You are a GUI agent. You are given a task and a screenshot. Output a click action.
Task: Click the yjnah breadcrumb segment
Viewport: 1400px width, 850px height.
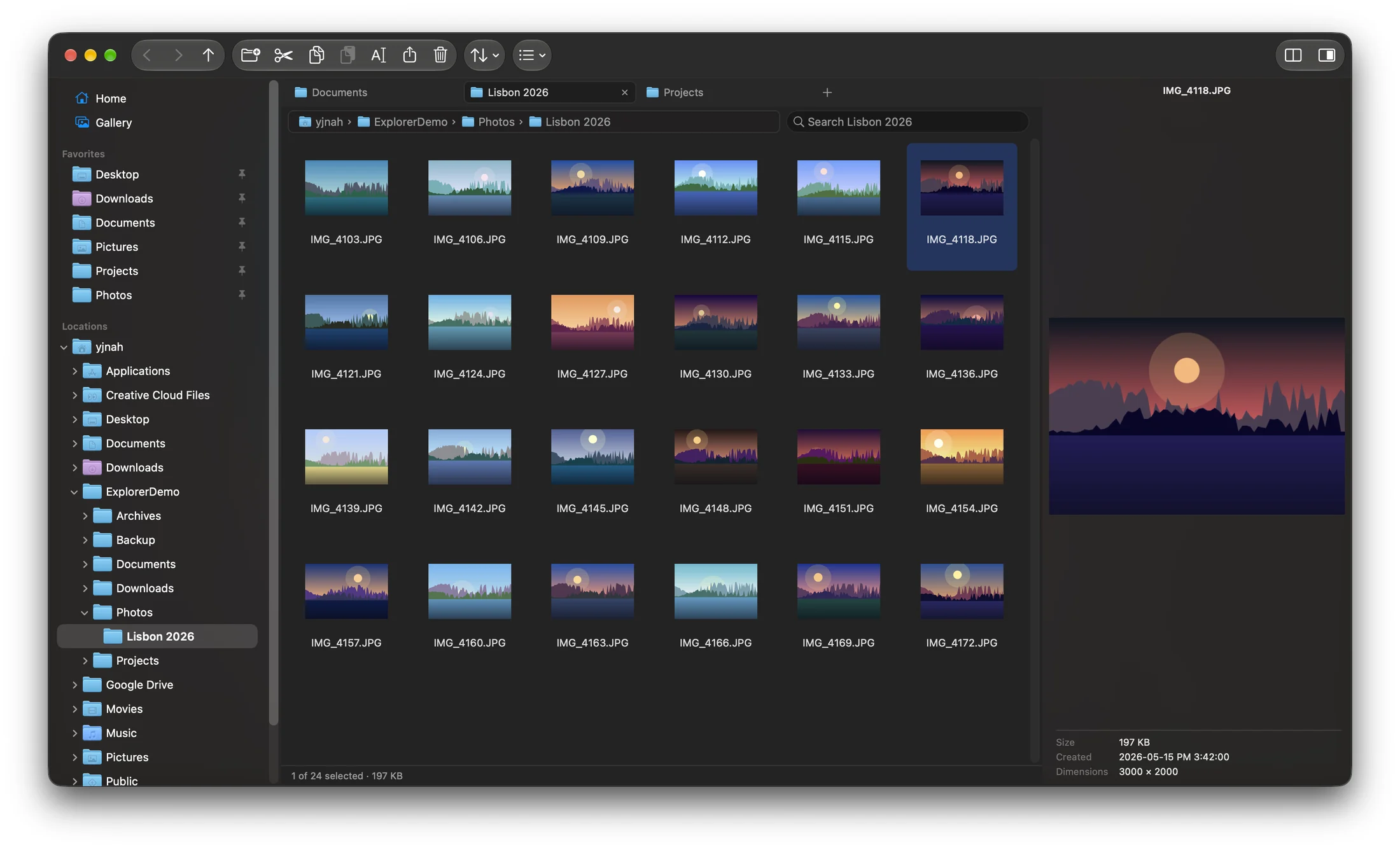[x=321, y=122]
